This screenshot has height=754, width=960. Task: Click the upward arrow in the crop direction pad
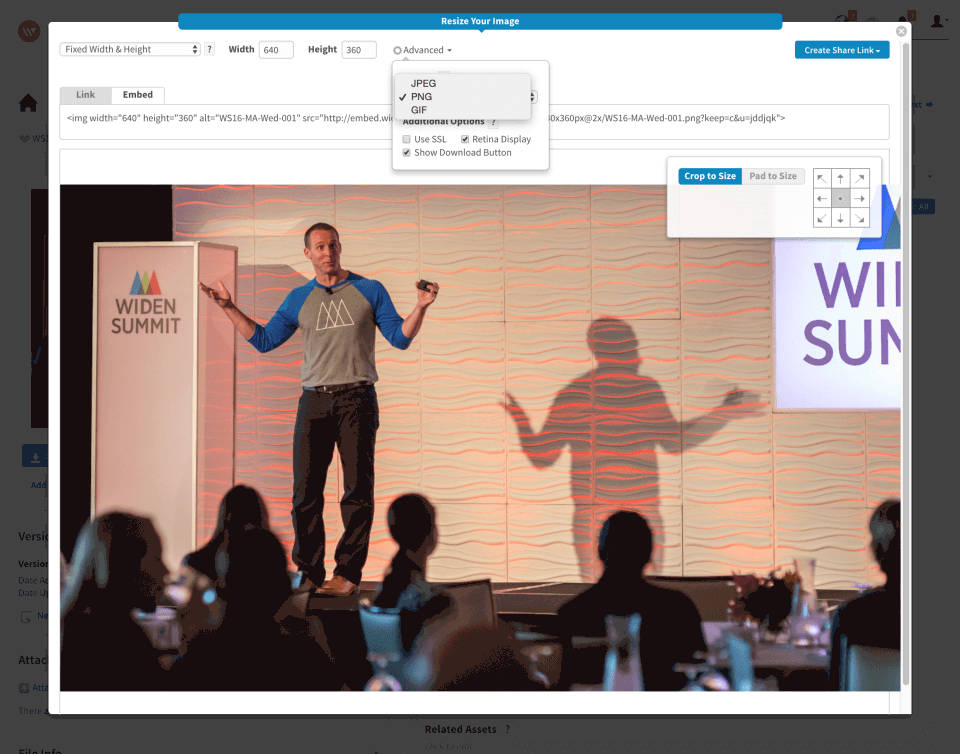click(x=841, y=177)
